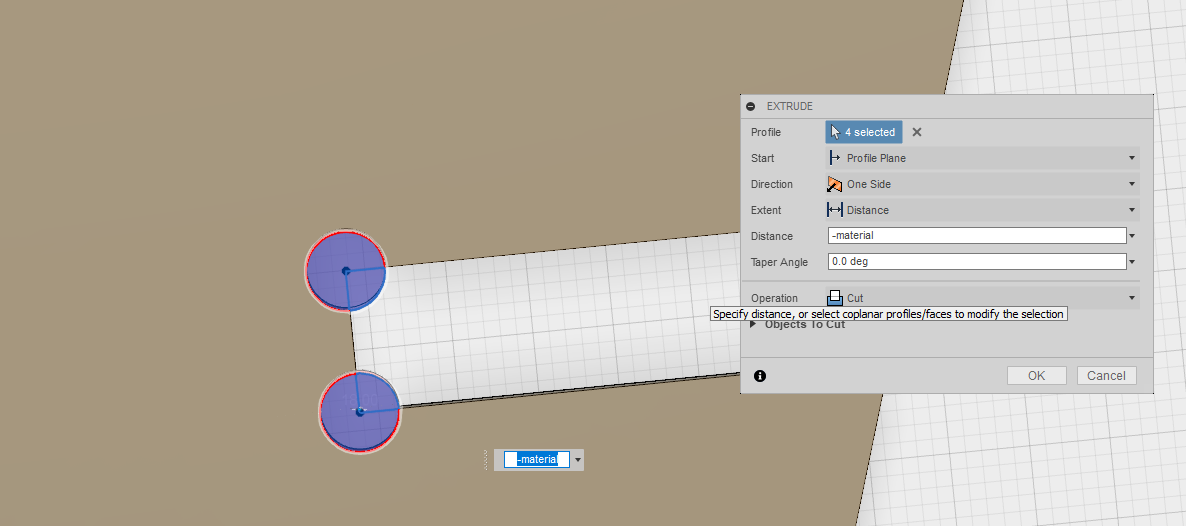Clear the Profile selection with the X
The image size is (1186, 526).
point(917,132)
